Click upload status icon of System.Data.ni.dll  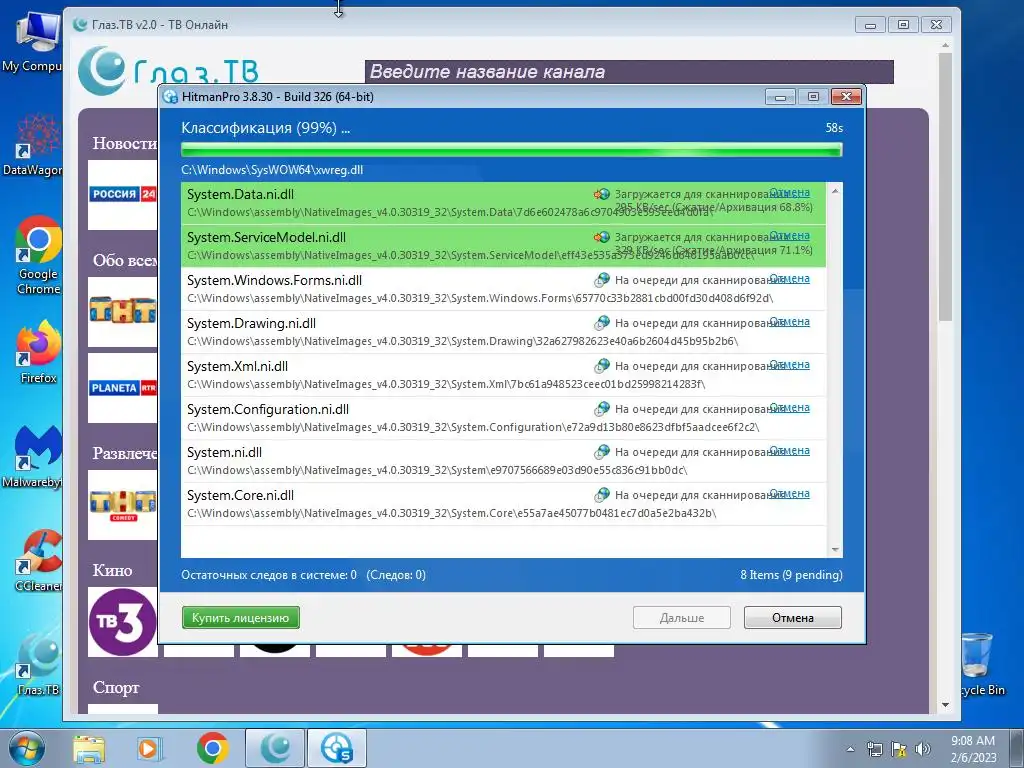coord(601,194)
